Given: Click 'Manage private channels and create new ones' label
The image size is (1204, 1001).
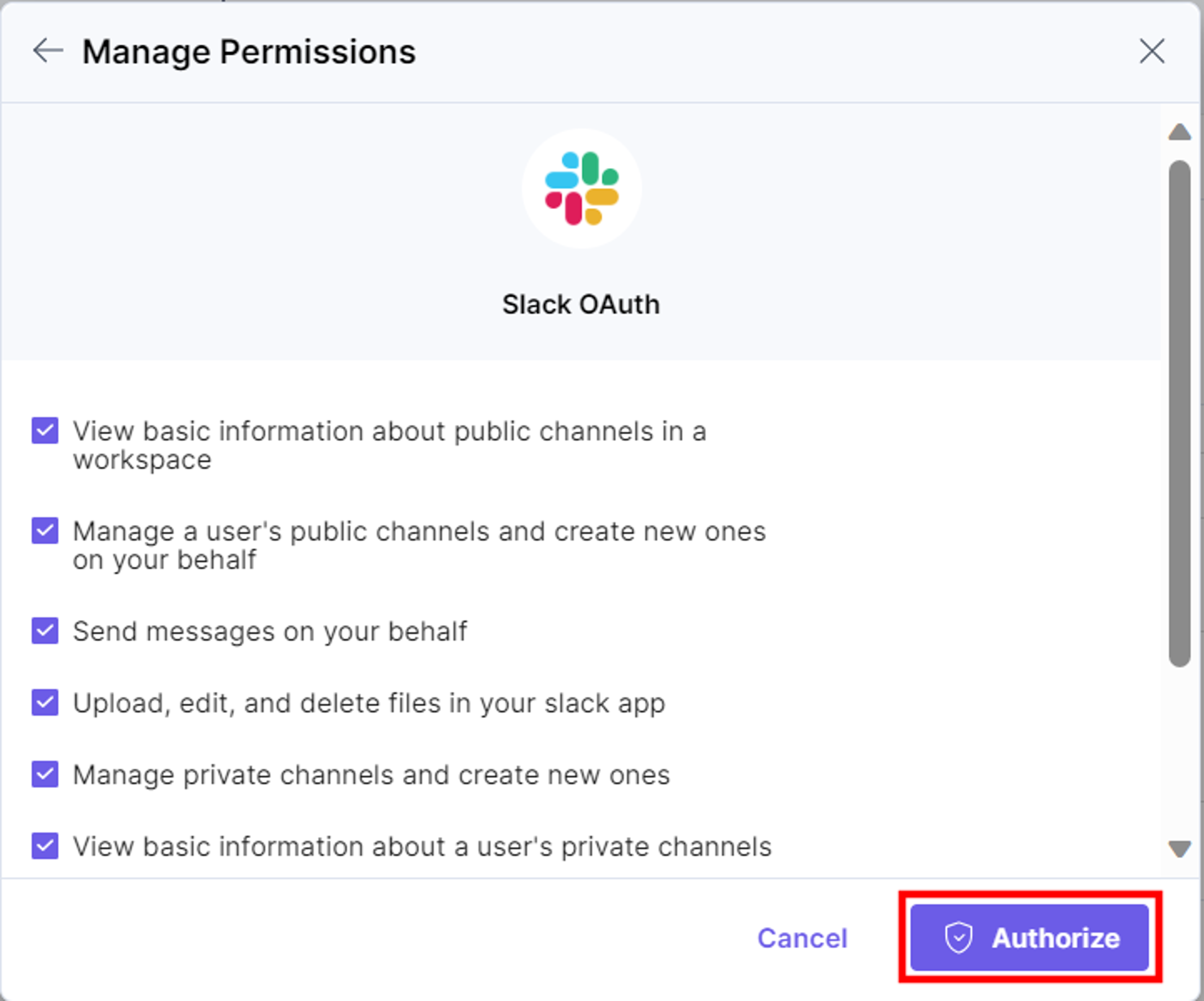Looking at the screenshot, I should [372, 775].
